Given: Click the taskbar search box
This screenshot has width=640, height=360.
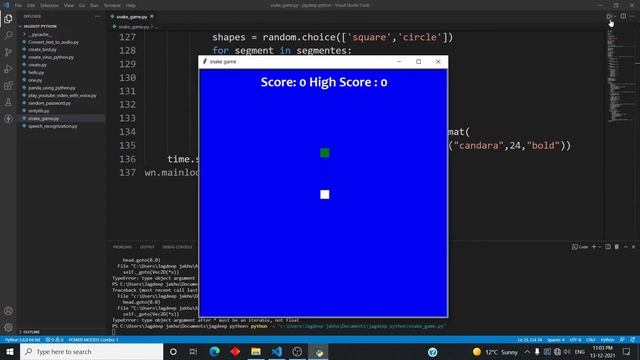Looking at the screenshot, I should 91,351.
